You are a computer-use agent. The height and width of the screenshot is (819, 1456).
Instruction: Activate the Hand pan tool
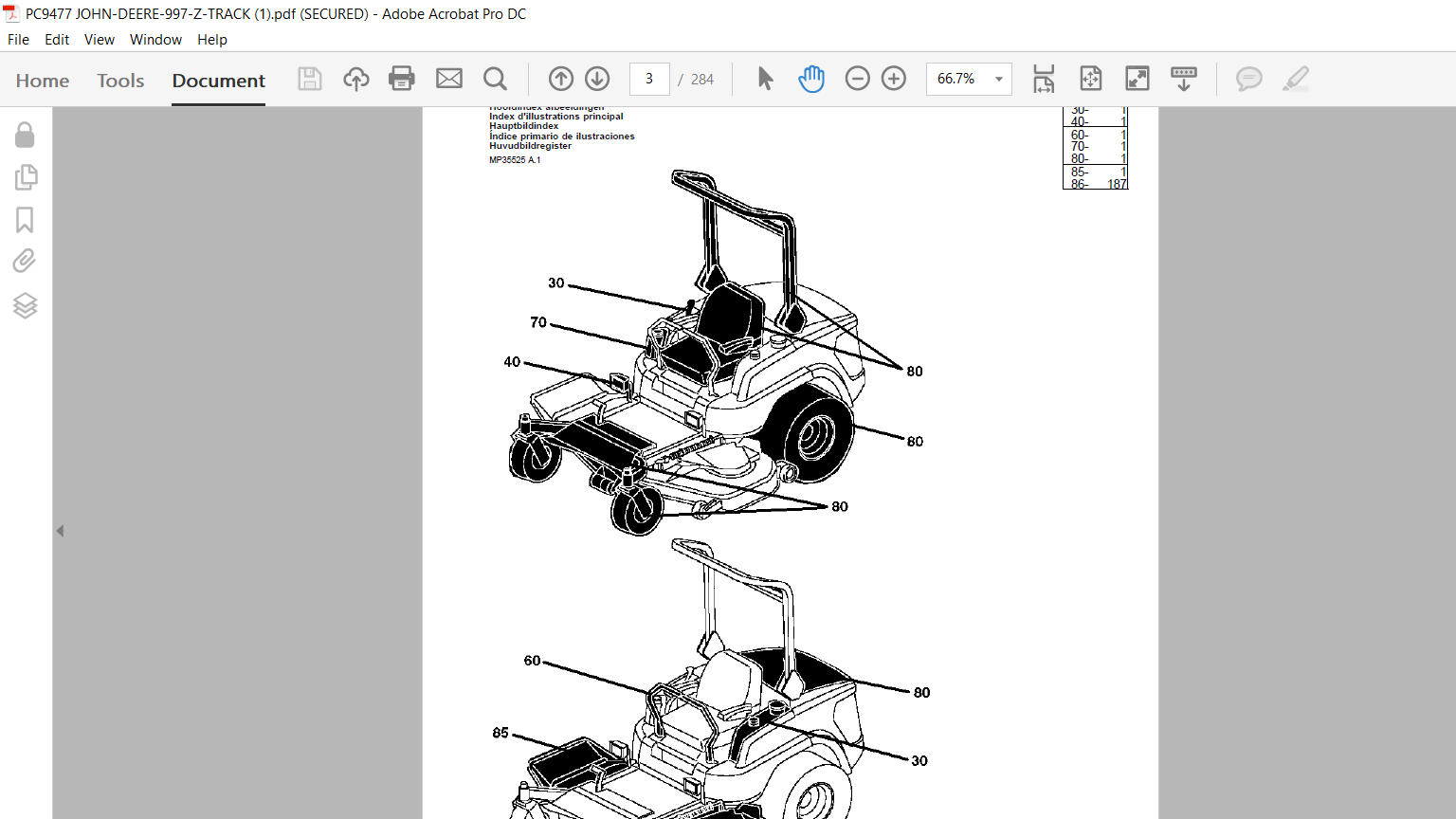click(811, 79)
